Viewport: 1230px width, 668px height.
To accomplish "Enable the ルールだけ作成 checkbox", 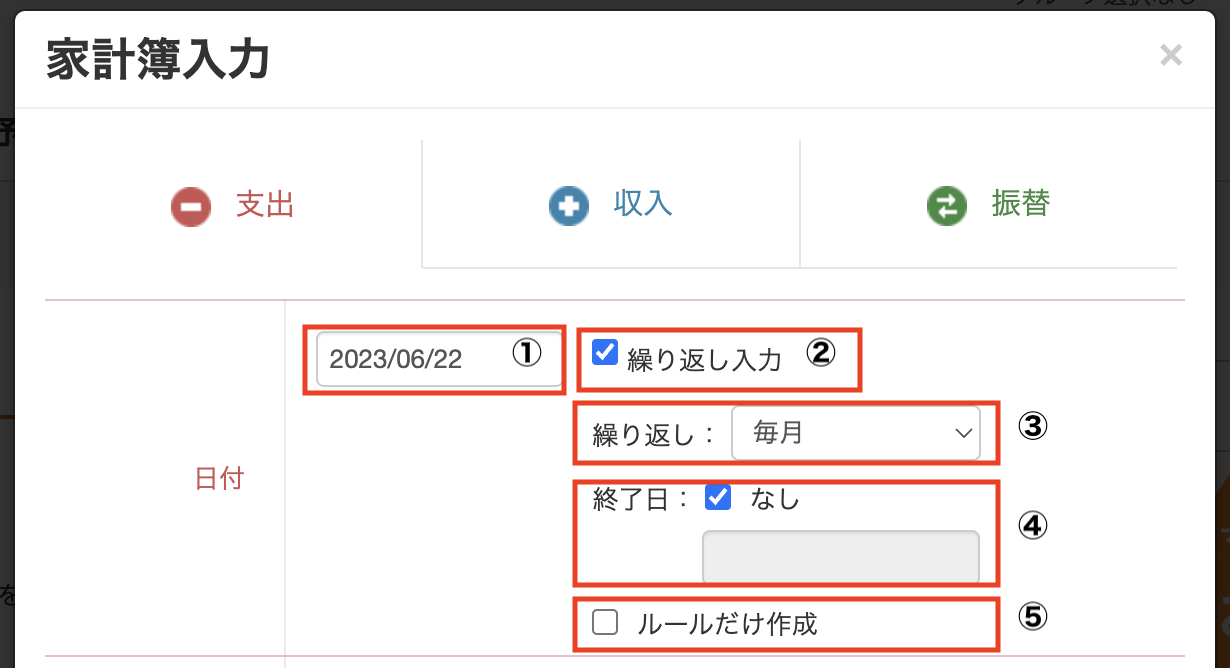I will pos(605,623).
